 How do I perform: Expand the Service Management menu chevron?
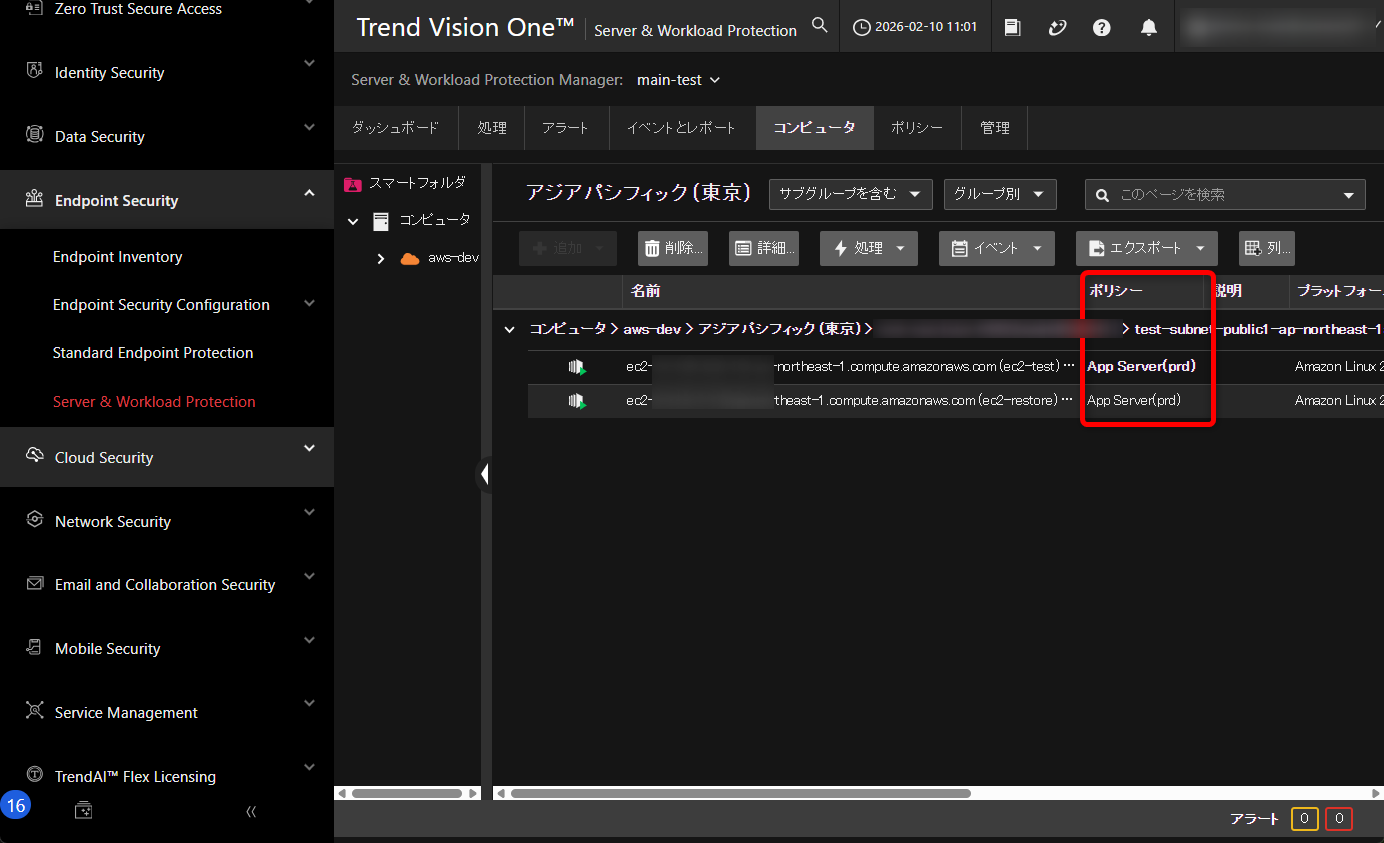[x=309, y=703]
